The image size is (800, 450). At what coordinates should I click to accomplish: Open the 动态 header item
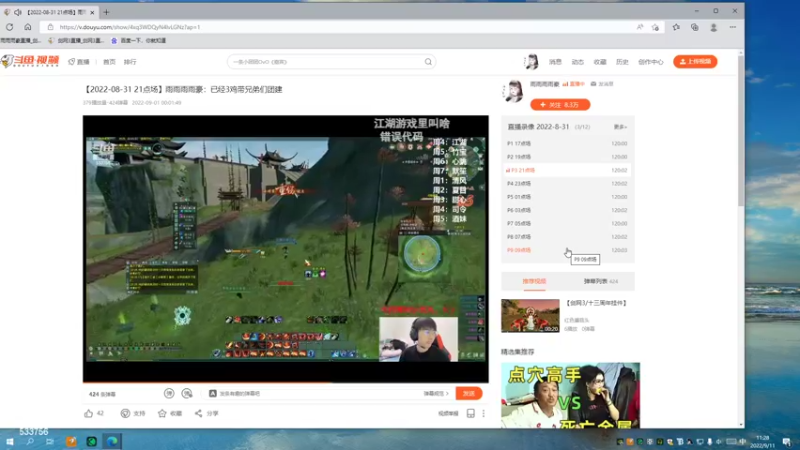[578, 62]
